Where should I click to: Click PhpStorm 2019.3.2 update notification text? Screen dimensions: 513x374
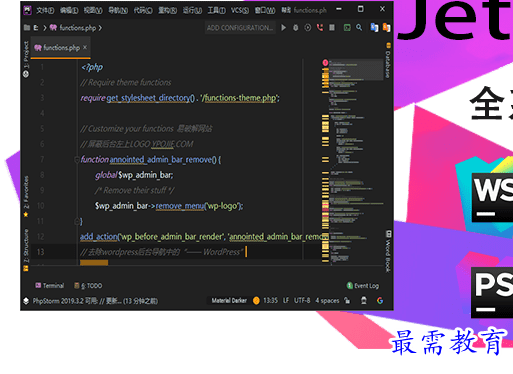pos(95,301)
